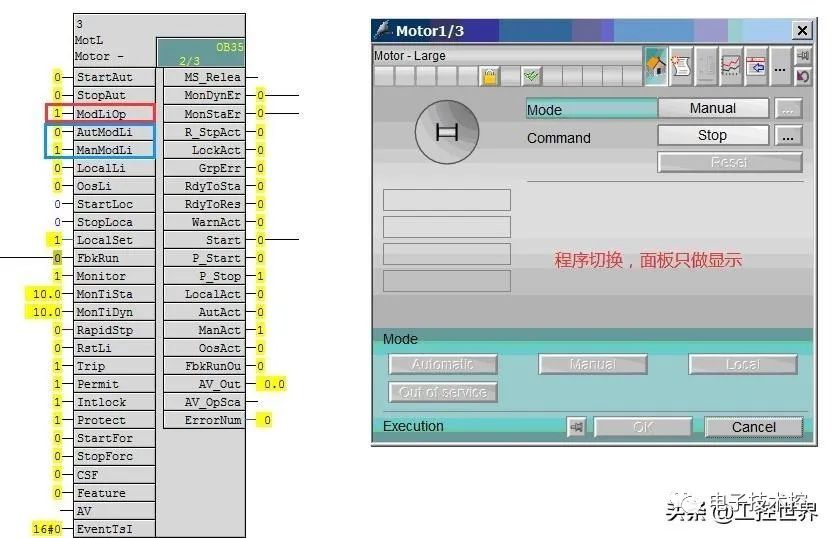Click the Cancel button
The height and width of the screenshot is (538, 834).
(753, 427)
